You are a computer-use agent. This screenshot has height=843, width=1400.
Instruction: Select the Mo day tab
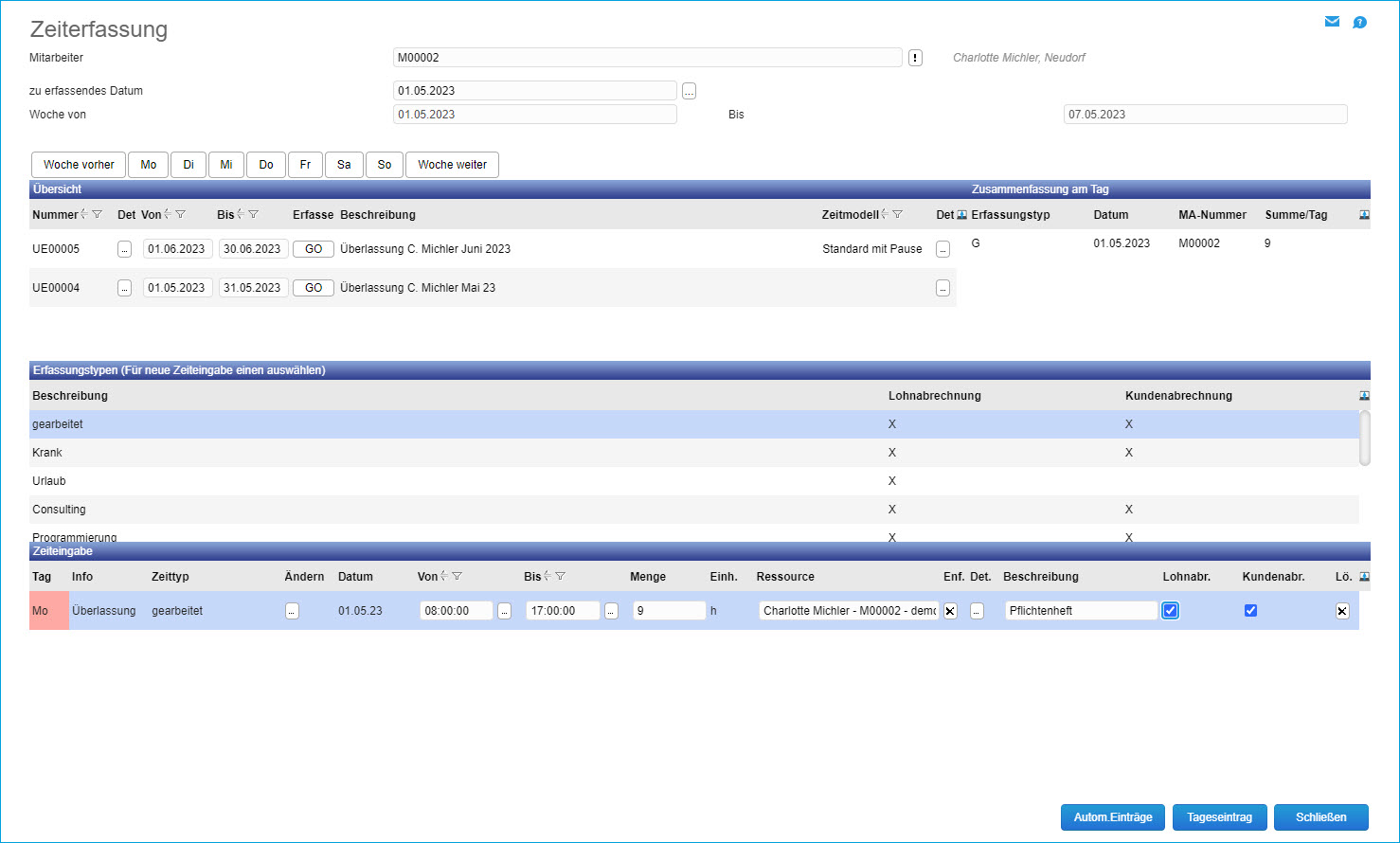149,165
